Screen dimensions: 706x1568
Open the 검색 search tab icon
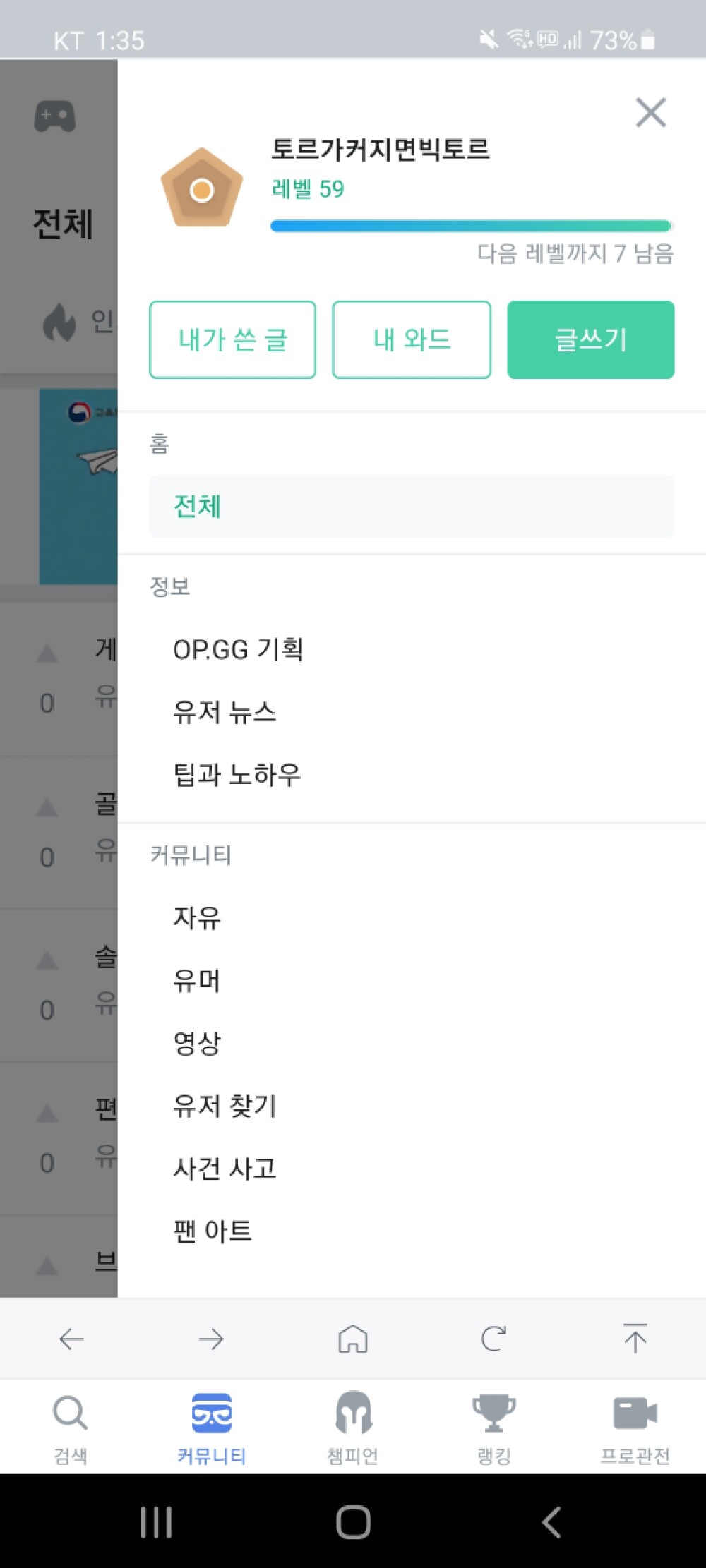click(71, 1413)
